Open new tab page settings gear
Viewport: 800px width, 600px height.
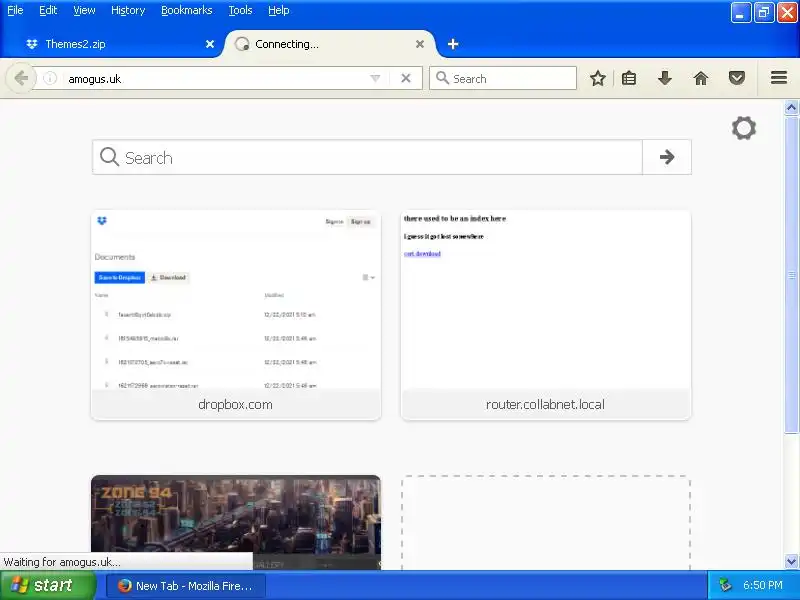tap(744, 128)
